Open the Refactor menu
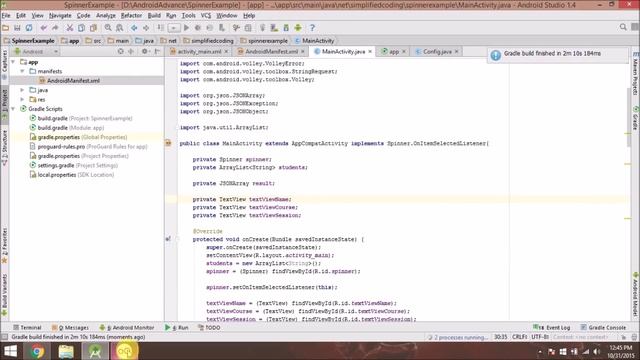The height and width of the screenshot is (360, 640). [131, 16]
